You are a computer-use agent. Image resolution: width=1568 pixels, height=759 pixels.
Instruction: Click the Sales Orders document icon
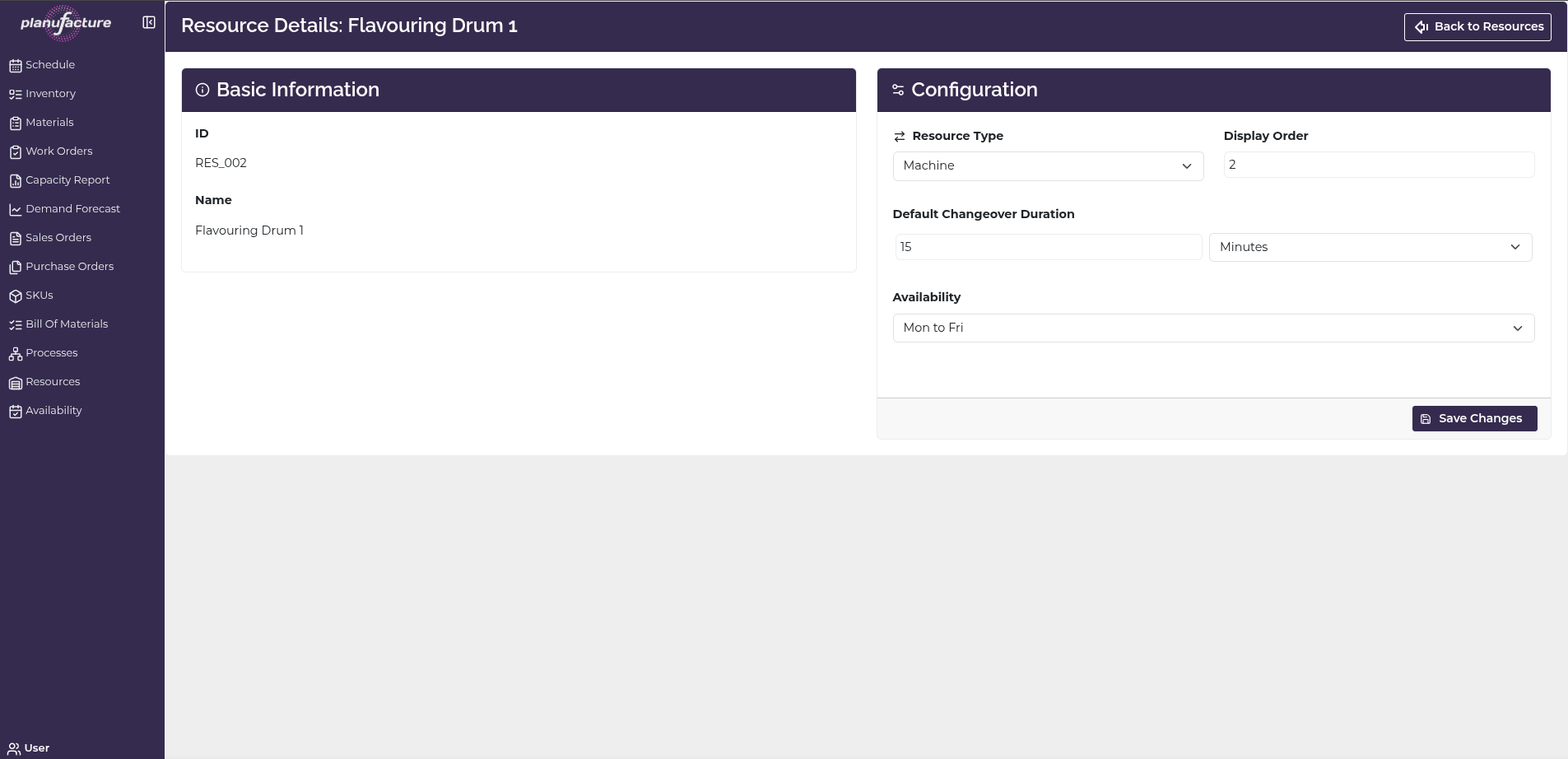15,239
